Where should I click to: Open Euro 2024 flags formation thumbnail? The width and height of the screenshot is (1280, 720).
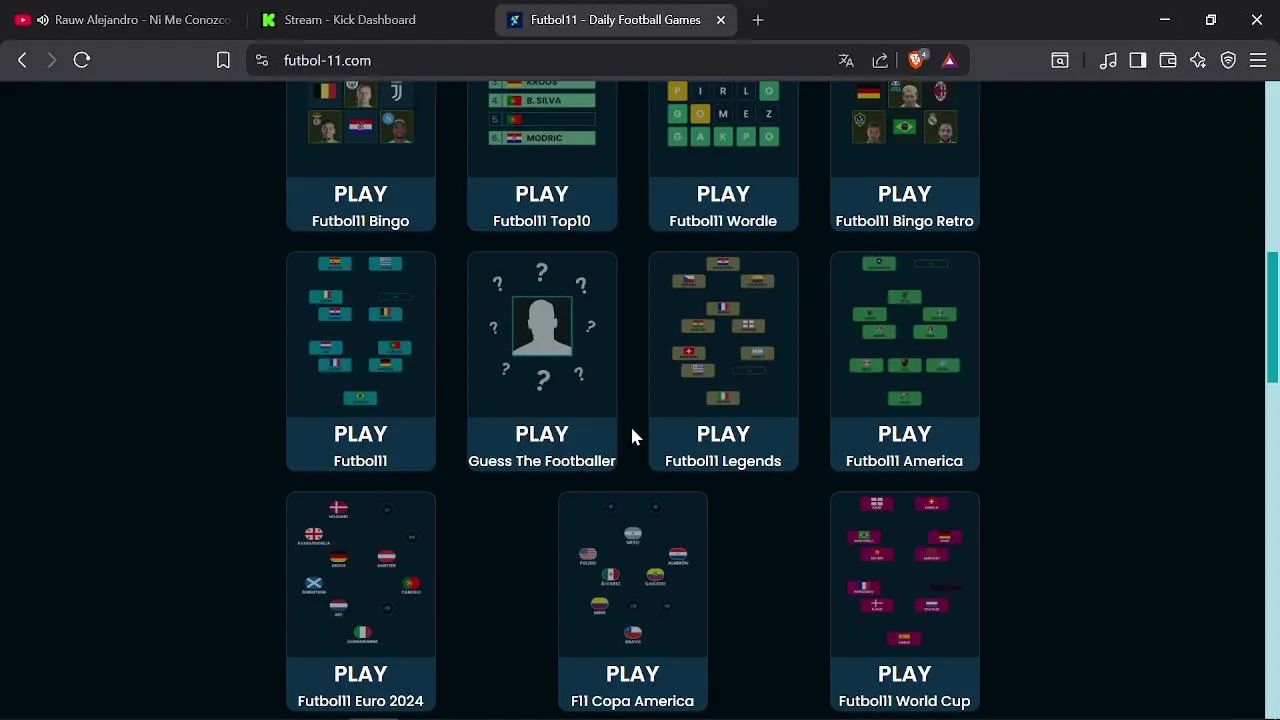pyautogui.click(x=360, y=574)
